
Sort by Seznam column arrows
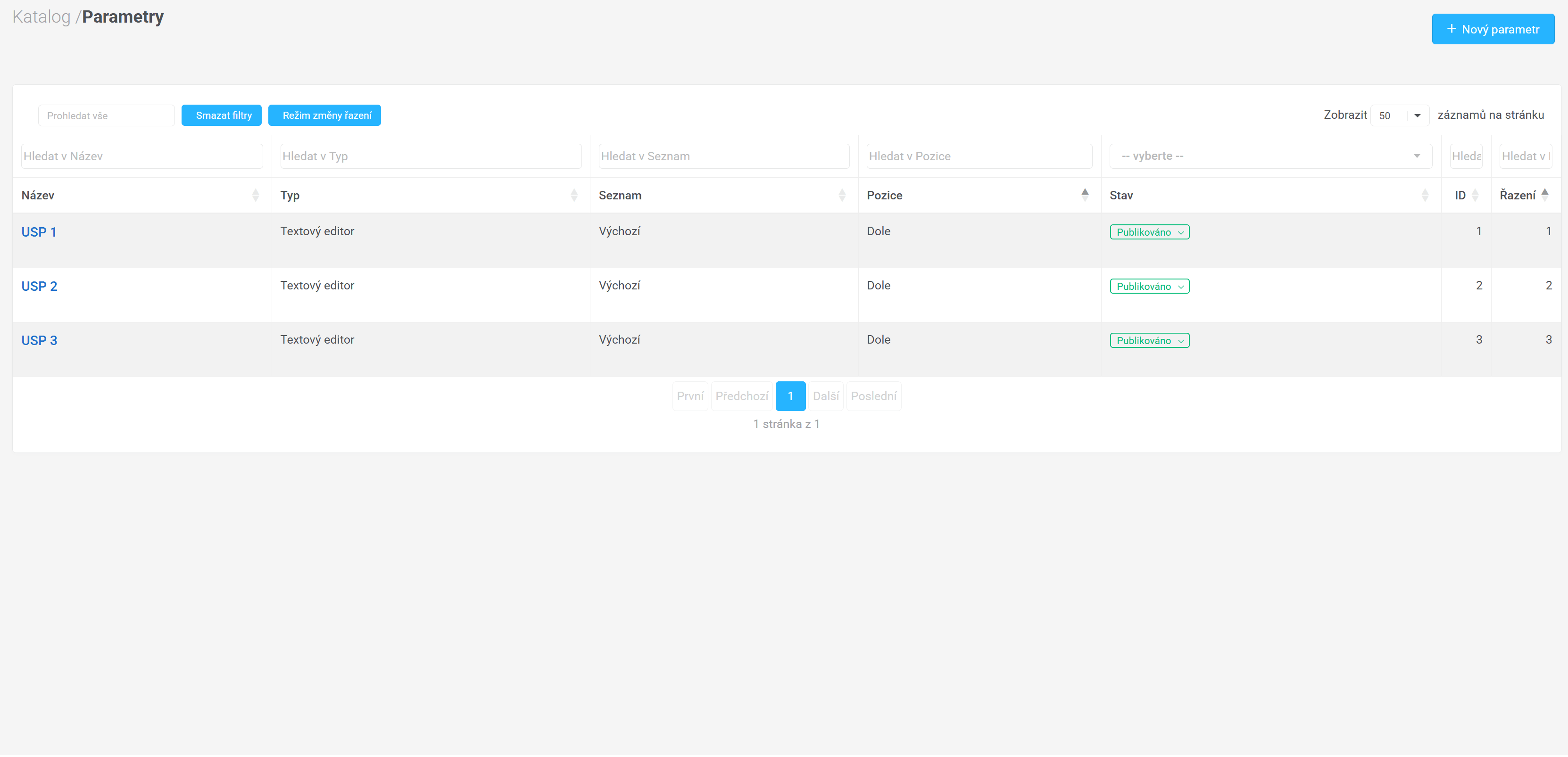(842, 195)
